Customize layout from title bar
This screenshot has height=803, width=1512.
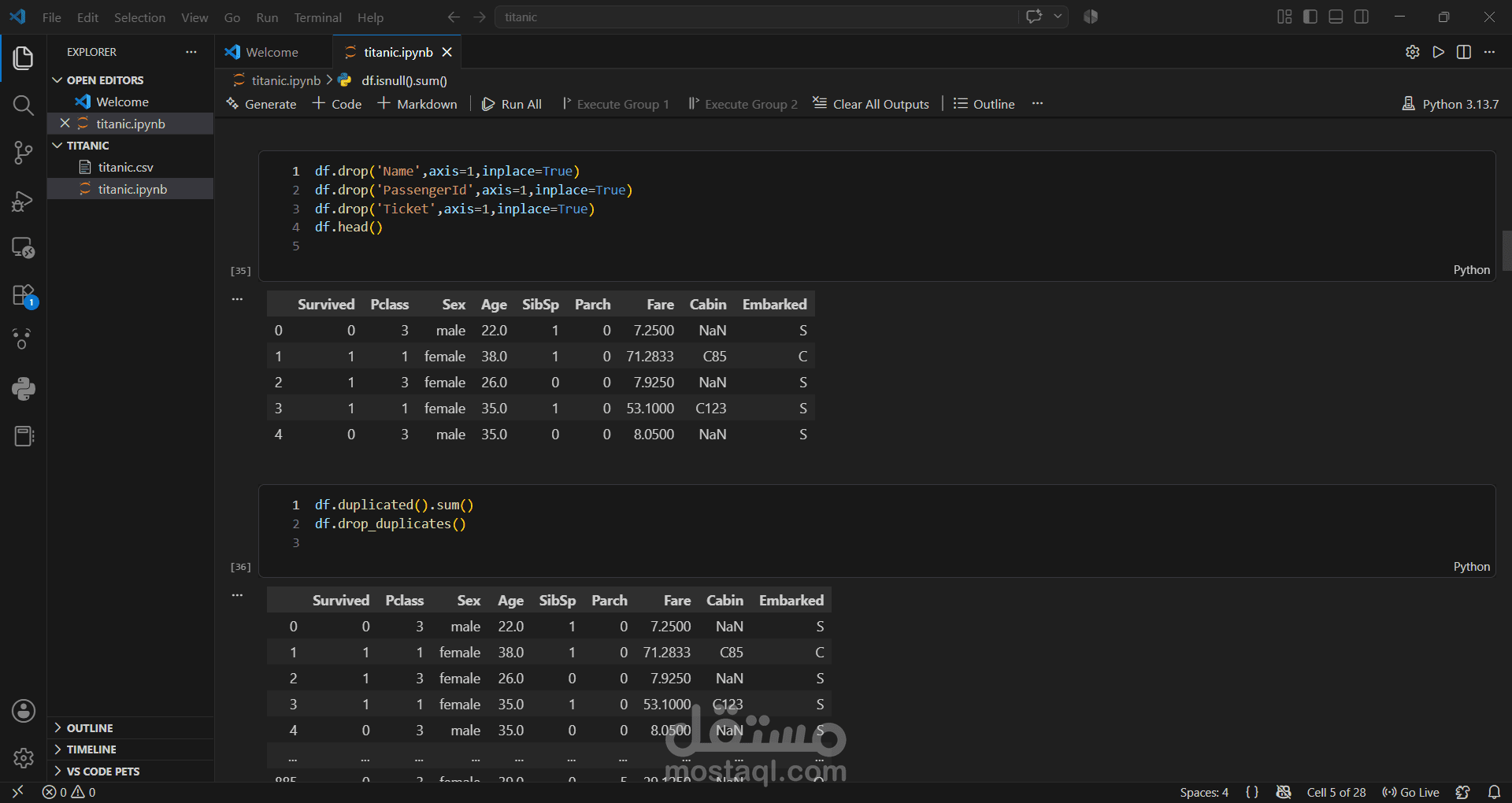[1284, 17]
